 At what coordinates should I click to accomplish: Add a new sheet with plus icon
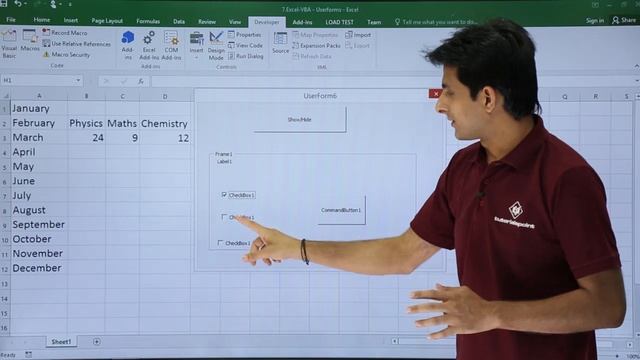(97, 342)
